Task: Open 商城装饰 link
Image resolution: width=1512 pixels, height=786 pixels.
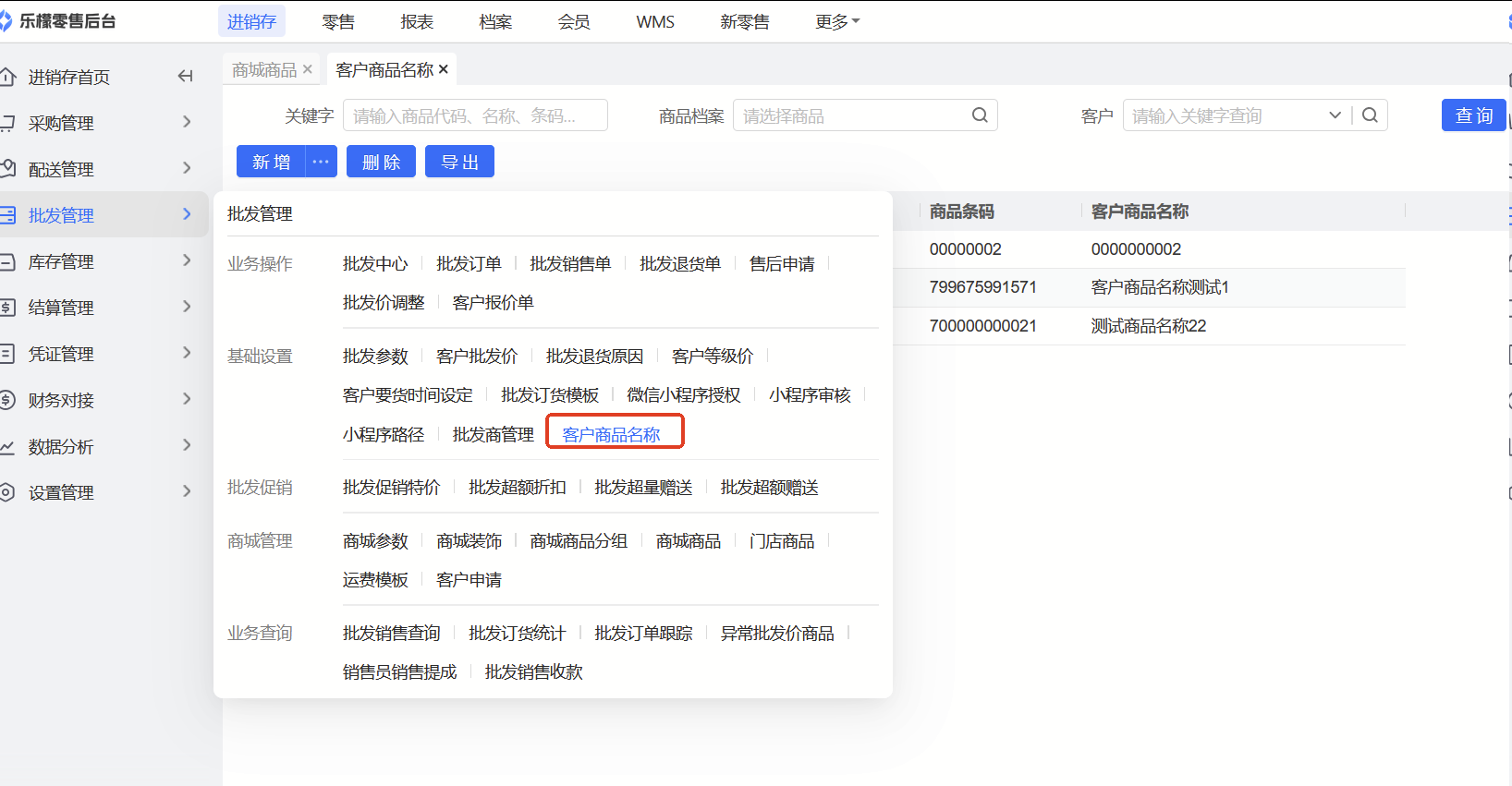Action: point(469,541)
